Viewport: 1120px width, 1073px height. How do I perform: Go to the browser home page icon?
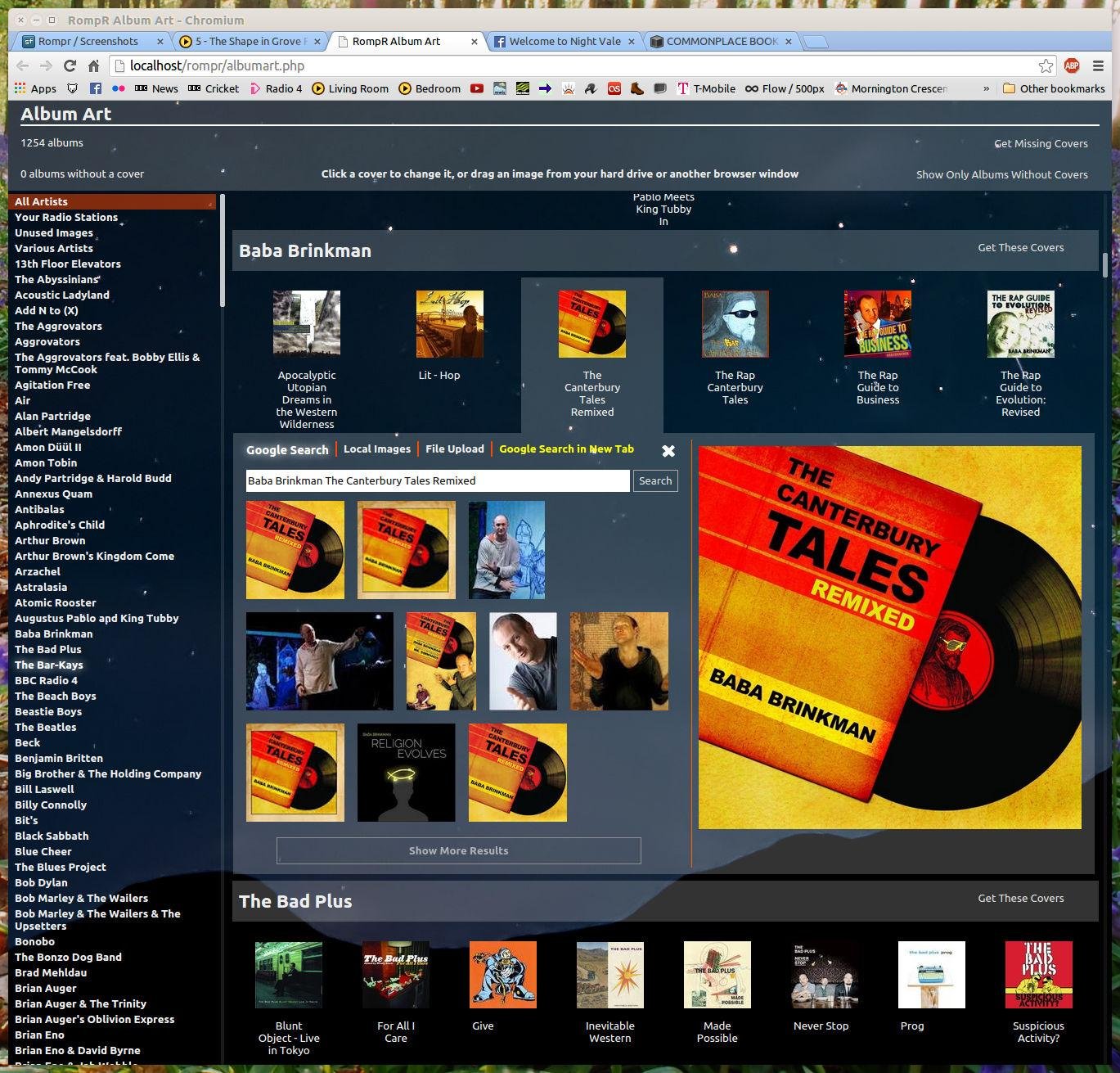coord(94,66)
